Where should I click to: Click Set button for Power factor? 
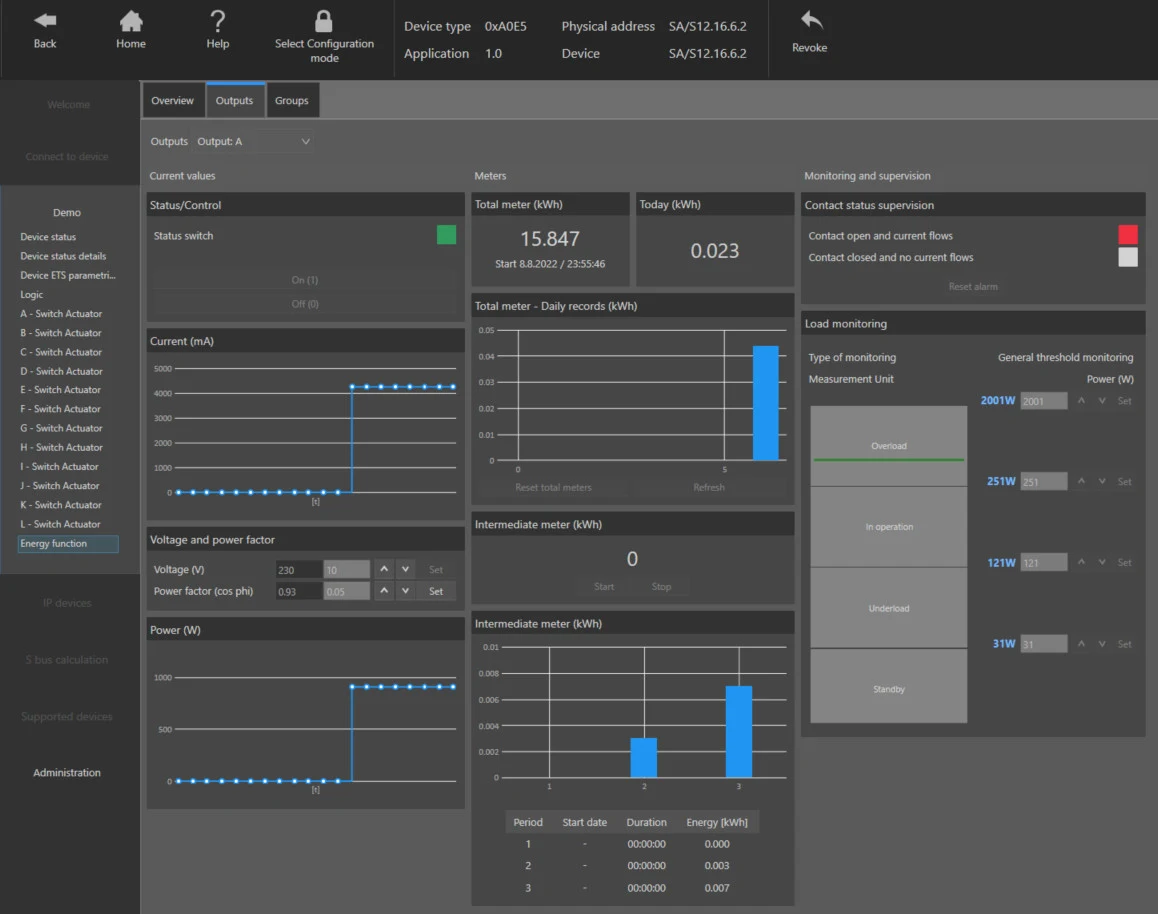click(436, 591)
